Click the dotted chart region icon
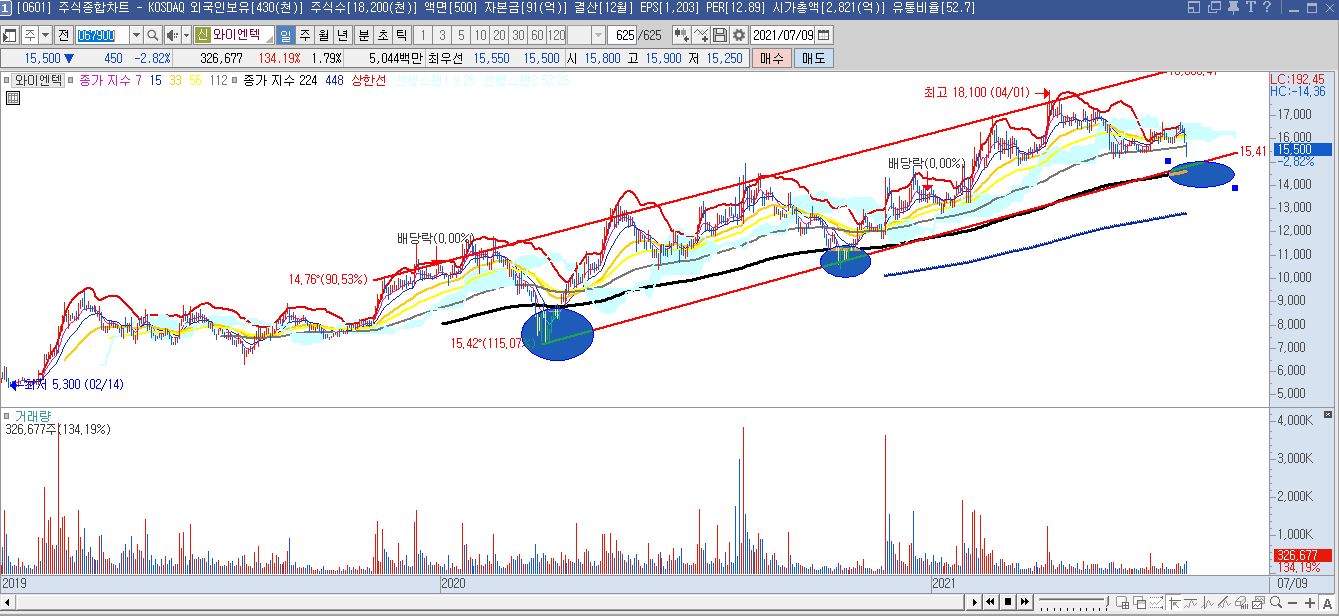The image size is (1339, 616). coord(1156,602)
